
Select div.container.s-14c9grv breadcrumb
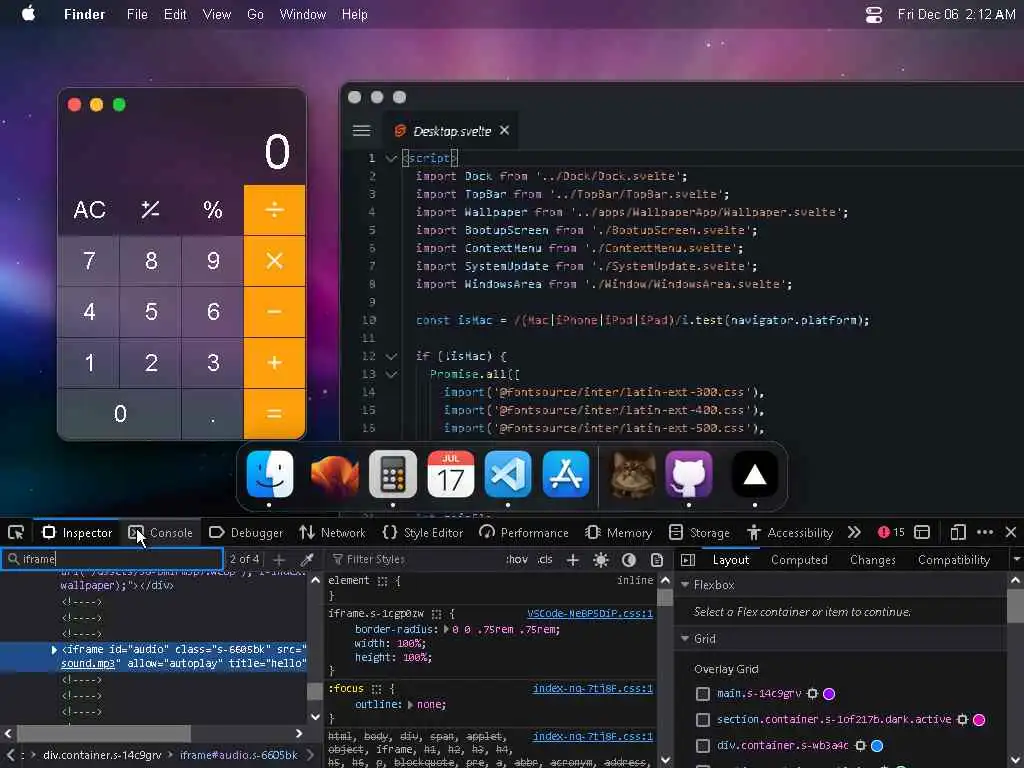102,755
